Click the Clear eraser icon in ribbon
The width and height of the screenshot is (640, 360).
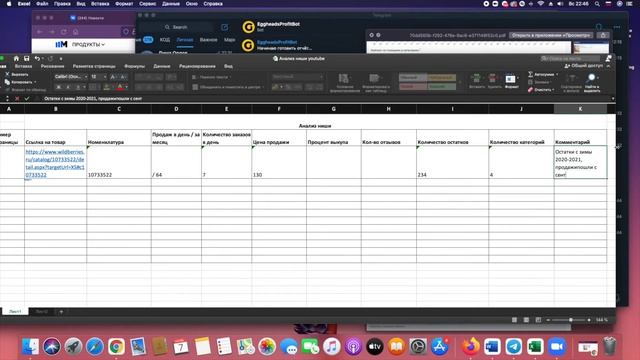530,90
